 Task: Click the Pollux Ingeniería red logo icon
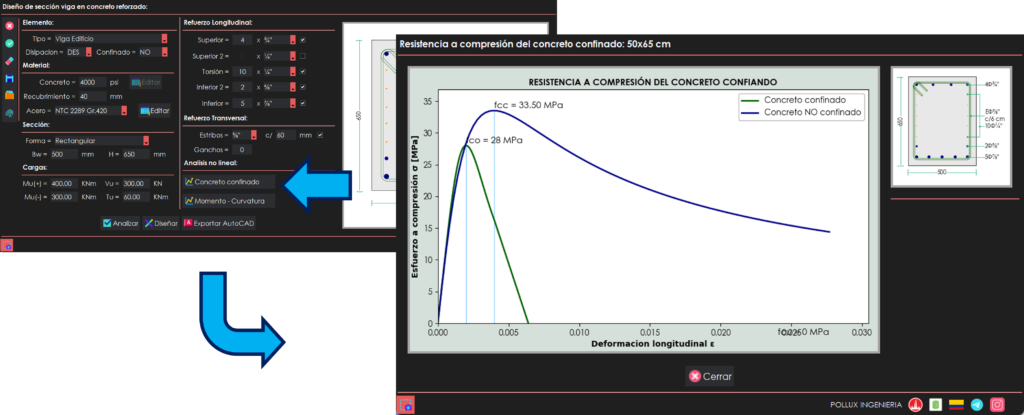pyautogui.click(x=915, y=404)
